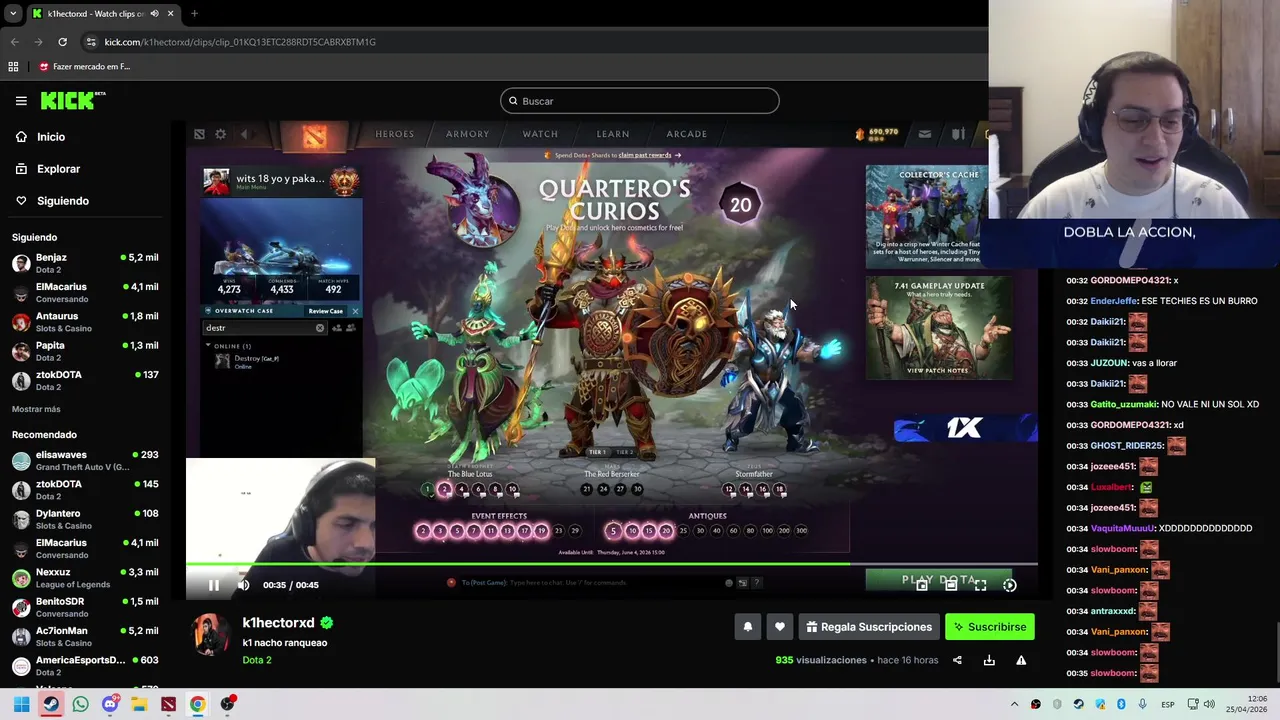Click the Bluetooth tray icon

point(1121,704)
